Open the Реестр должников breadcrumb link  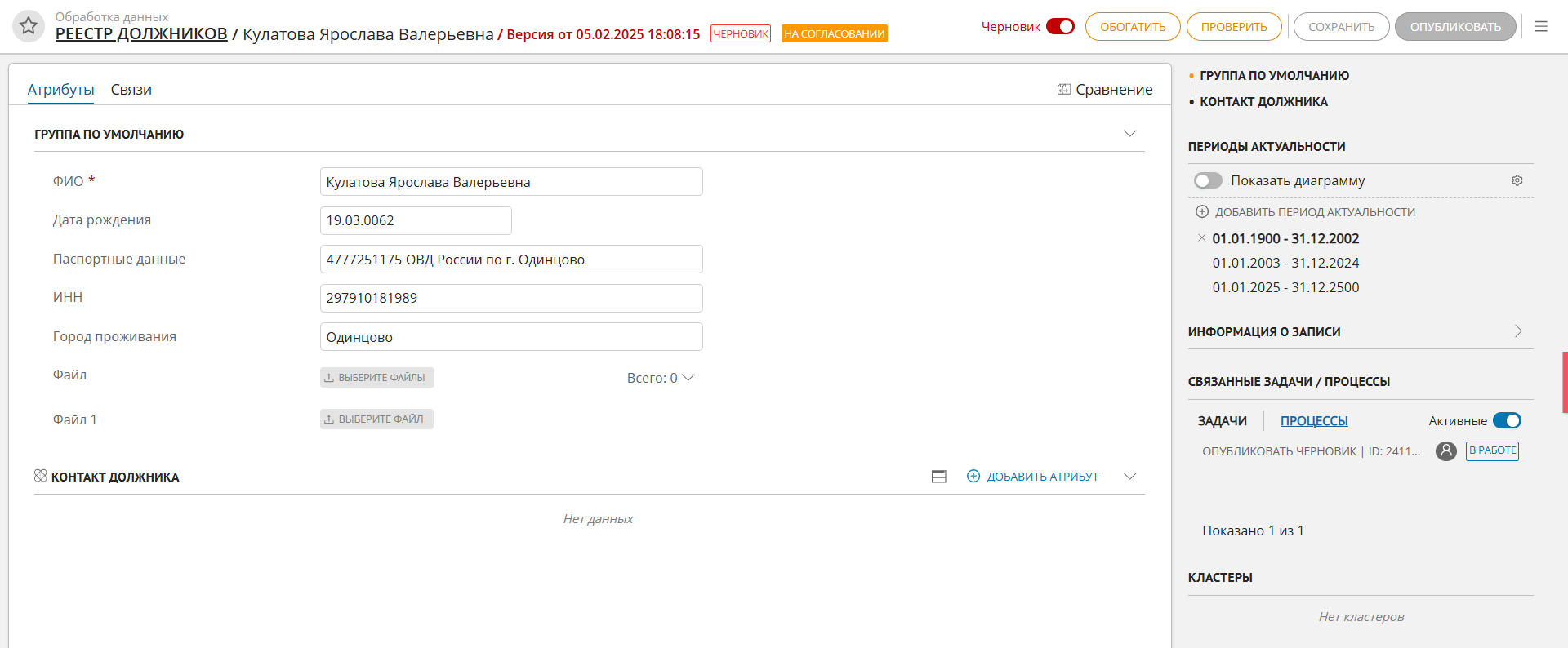coord(141,34)
